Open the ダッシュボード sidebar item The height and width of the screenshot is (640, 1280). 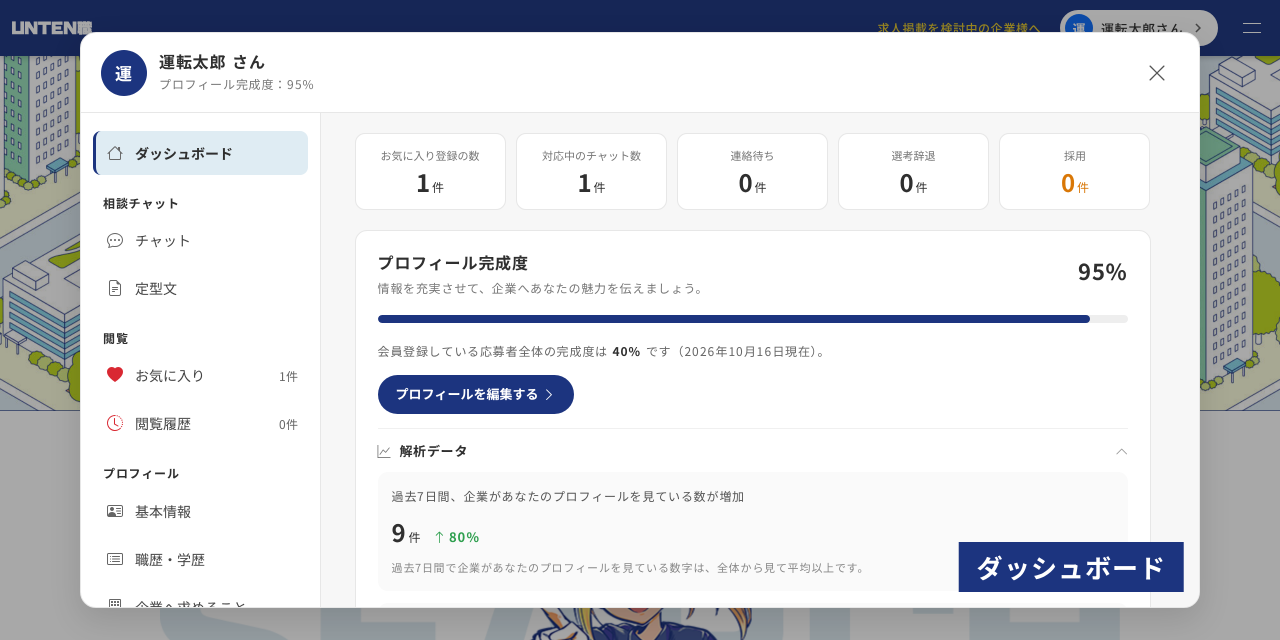pyautogui.click(x=201, y=153)
